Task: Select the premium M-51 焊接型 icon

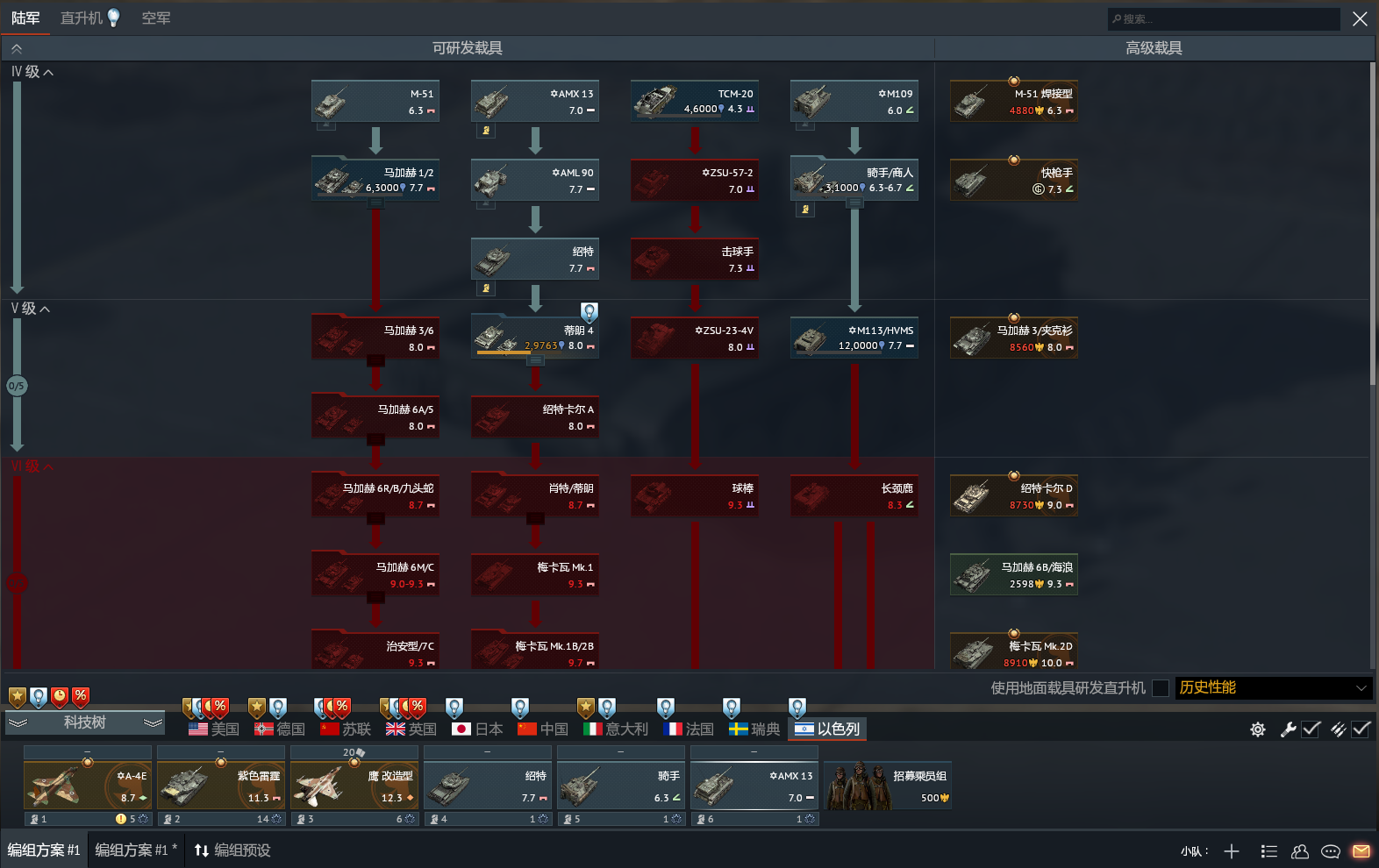Action: pyautogui.click(x=970, y=103)
